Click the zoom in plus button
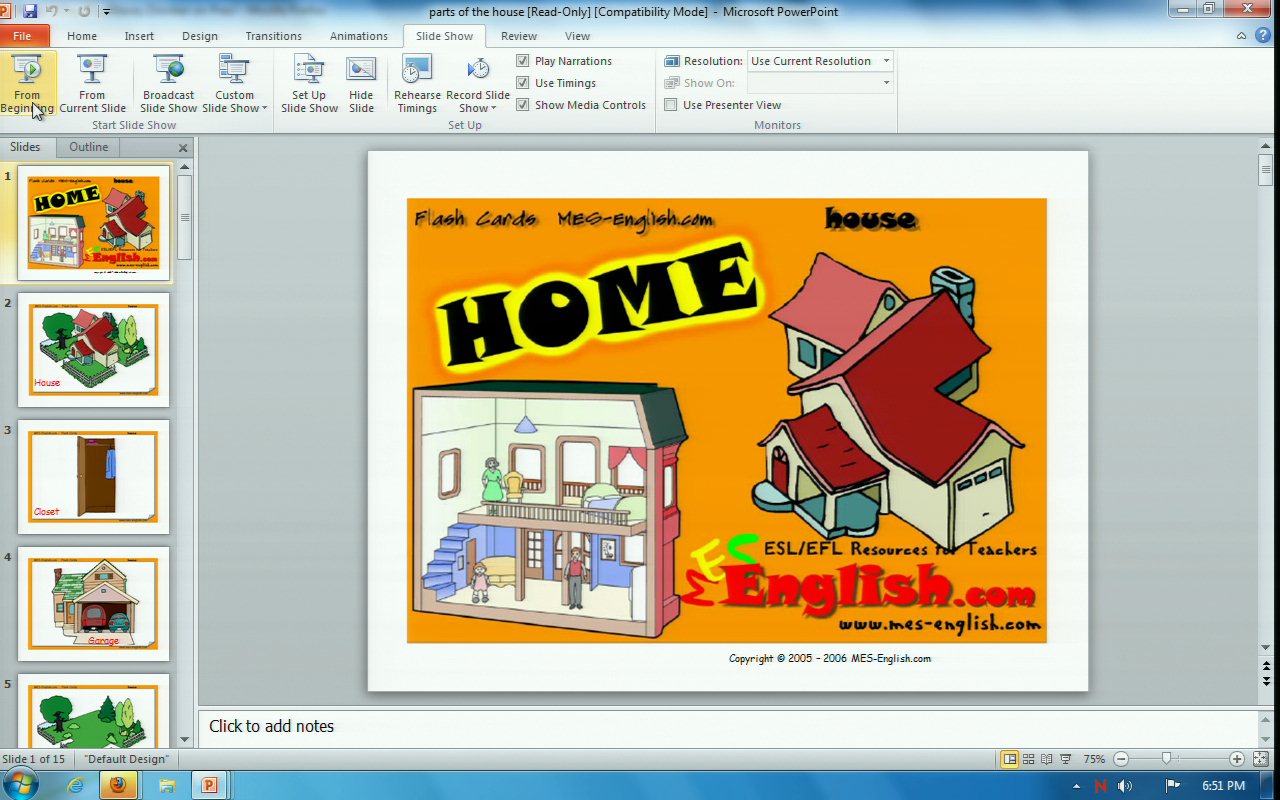1280x800 pixels. [x=1237, y=759]
